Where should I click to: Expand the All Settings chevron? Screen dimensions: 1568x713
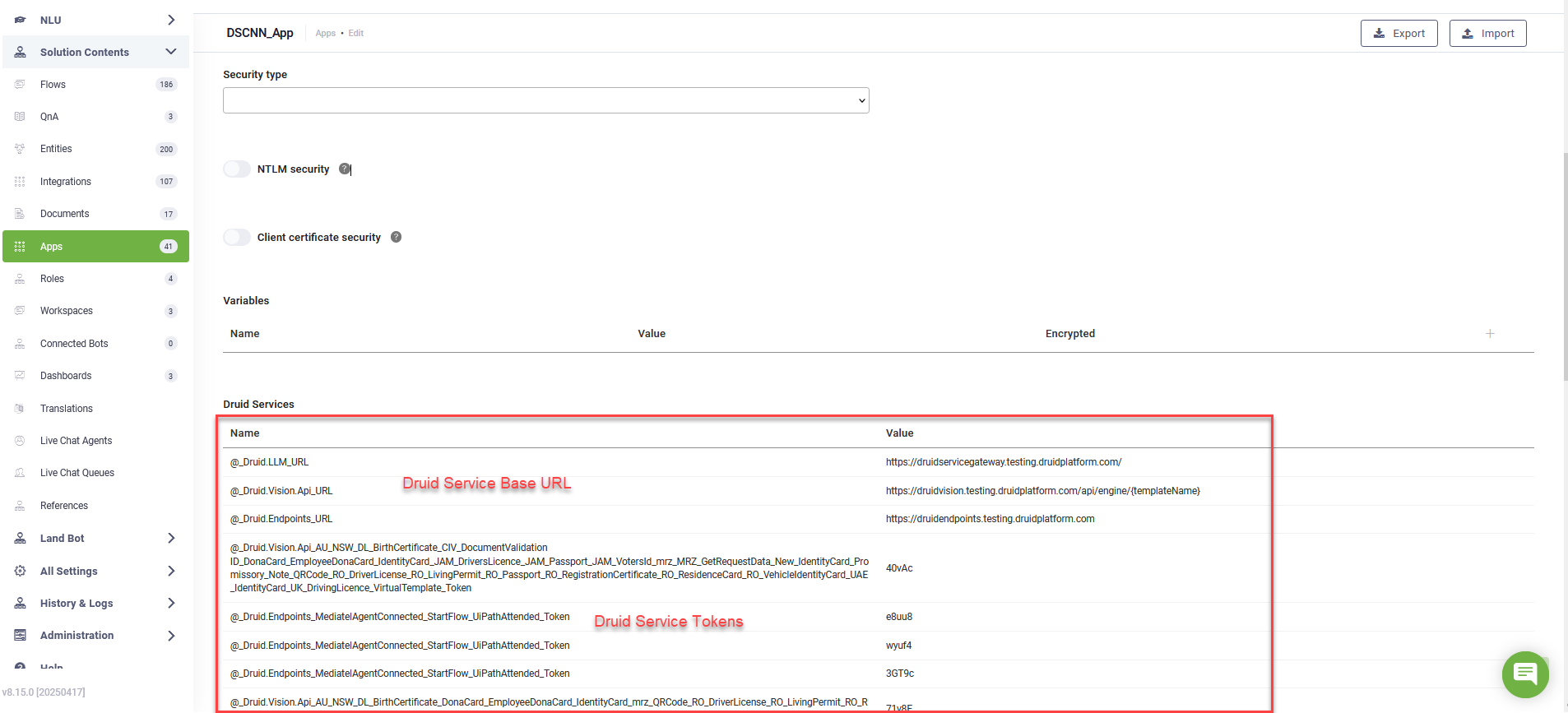171,571
